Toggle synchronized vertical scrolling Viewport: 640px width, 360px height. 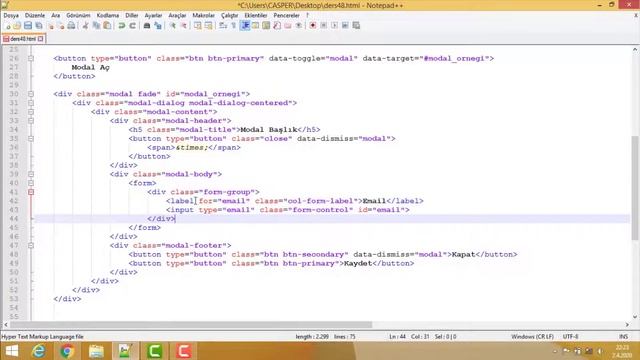pos(198,26)
